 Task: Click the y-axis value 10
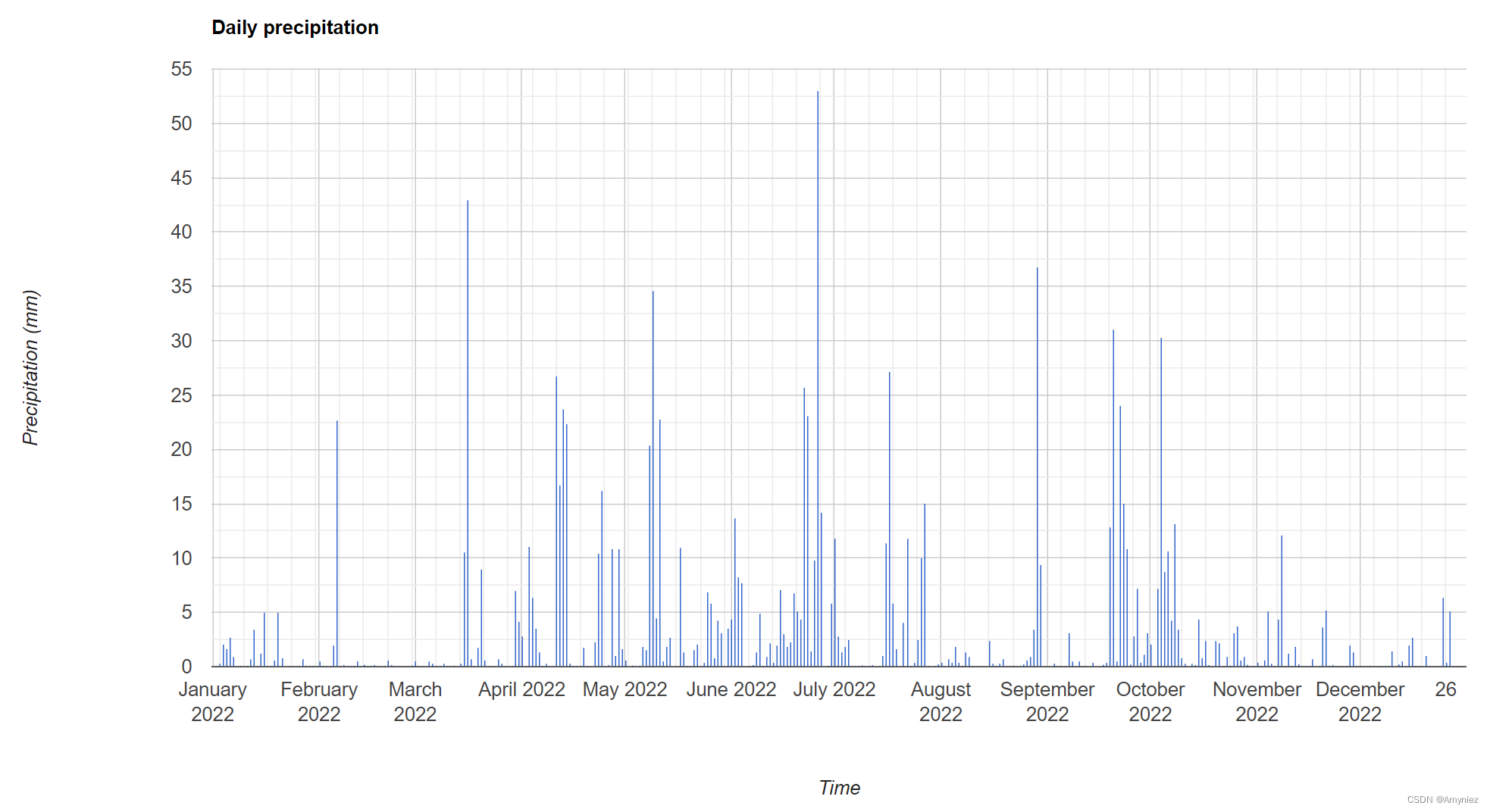[x=182, y=558]
